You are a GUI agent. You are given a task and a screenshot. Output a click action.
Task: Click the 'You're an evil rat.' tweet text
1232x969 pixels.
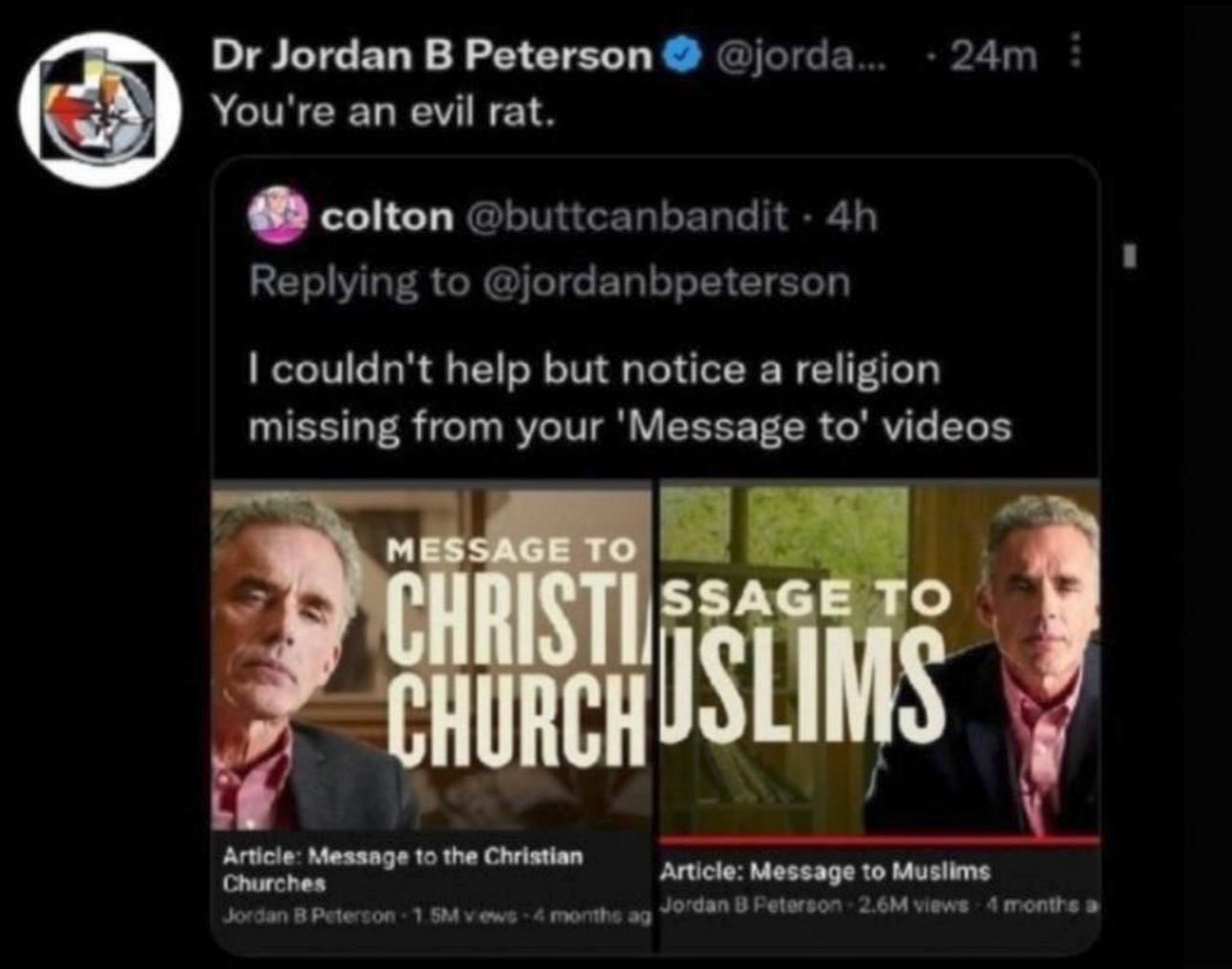pyautogui.click(x=383, y=112)
